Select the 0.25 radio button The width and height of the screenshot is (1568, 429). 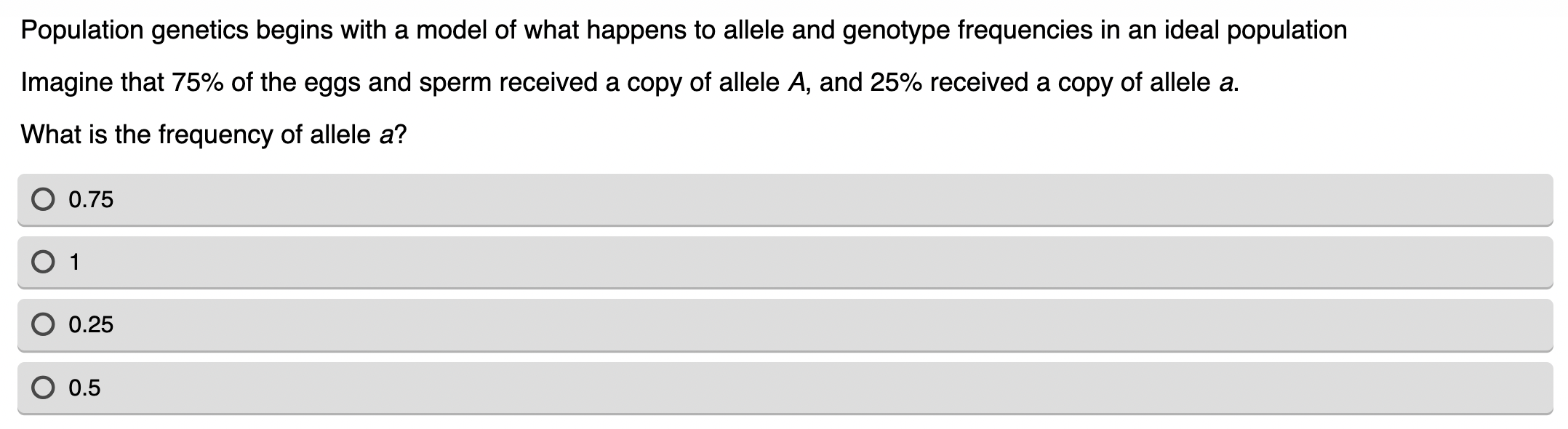coord(44,324)
